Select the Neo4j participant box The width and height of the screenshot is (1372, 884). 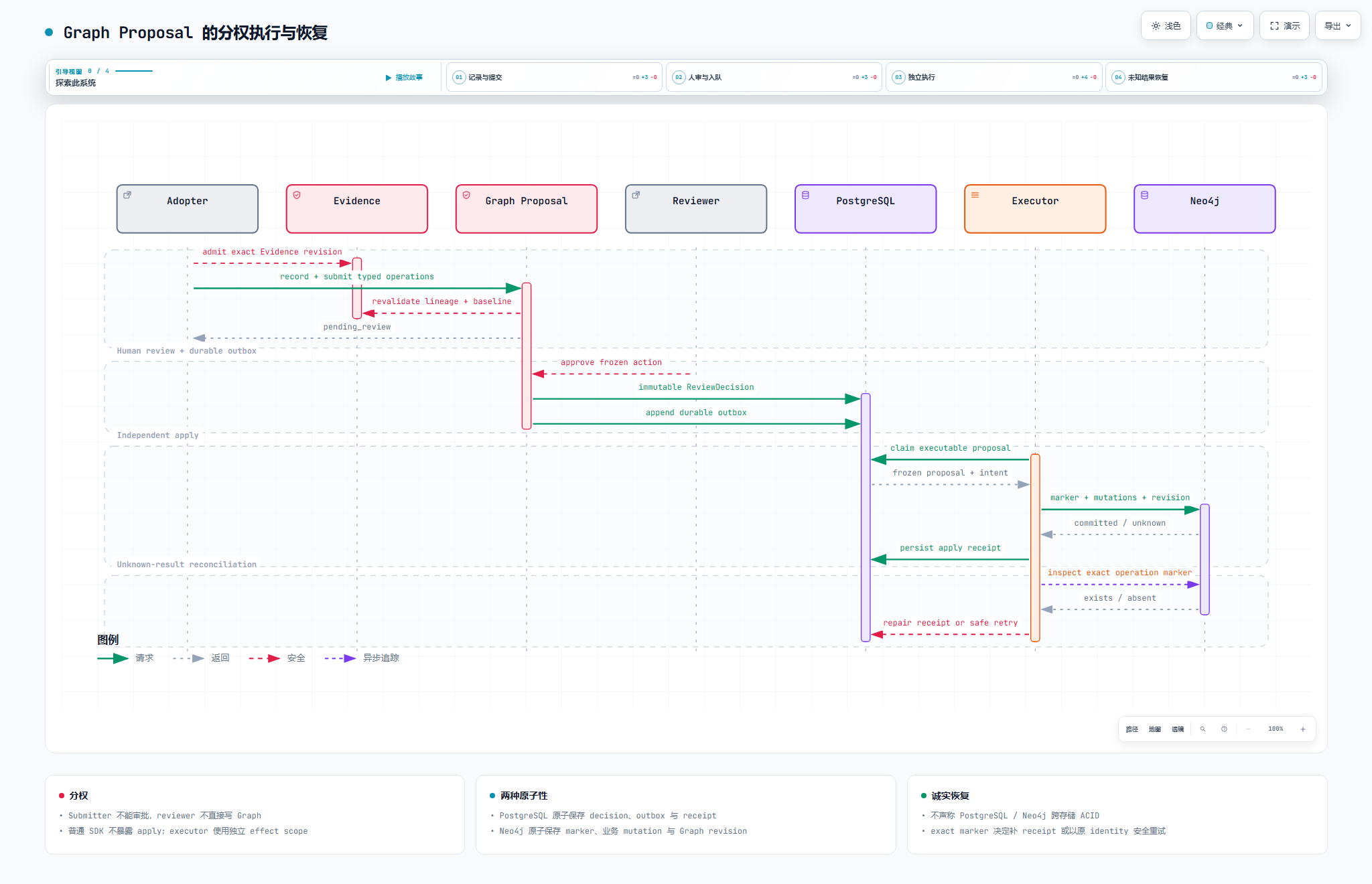tap(1205, 209)
